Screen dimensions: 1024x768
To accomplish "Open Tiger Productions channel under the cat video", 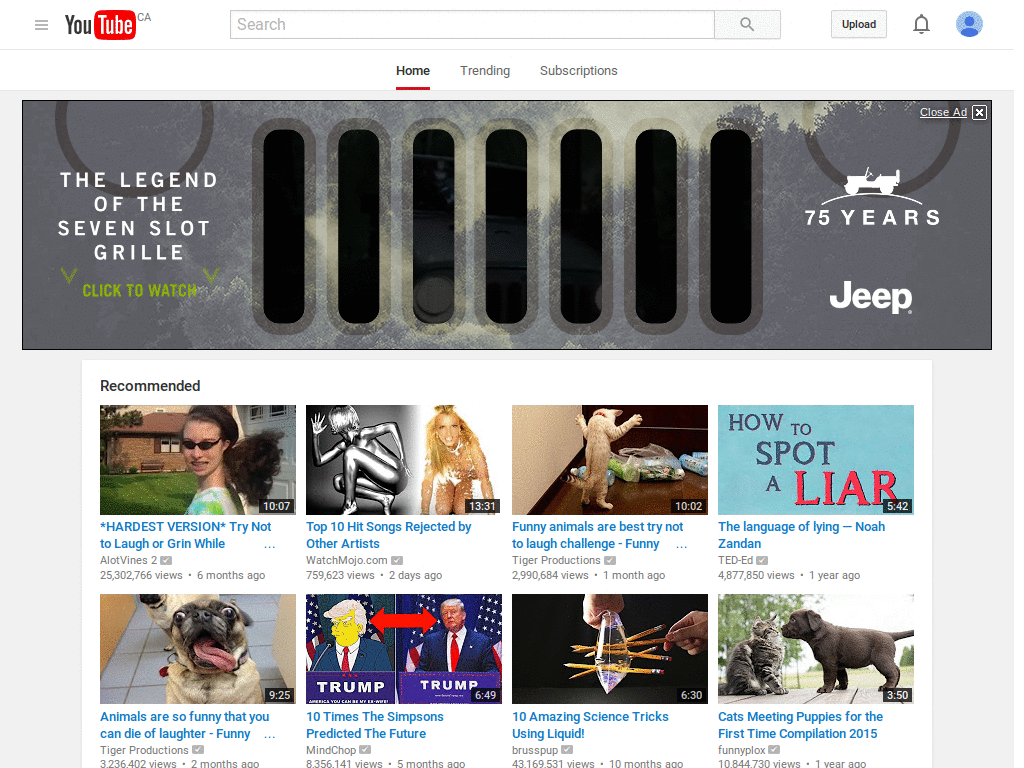I will (x=556, y=560).
